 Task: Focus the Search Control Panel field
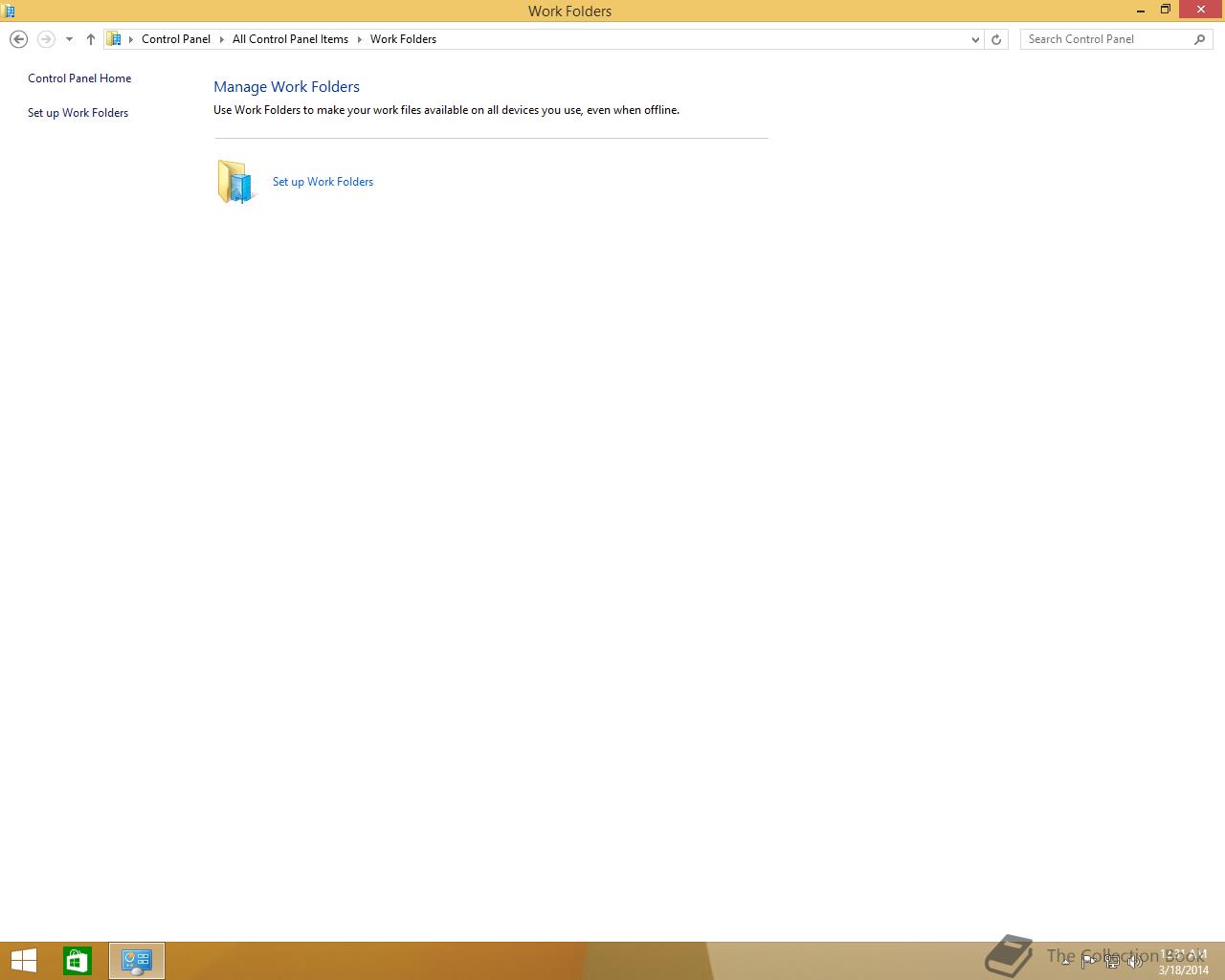point(1106,39)
